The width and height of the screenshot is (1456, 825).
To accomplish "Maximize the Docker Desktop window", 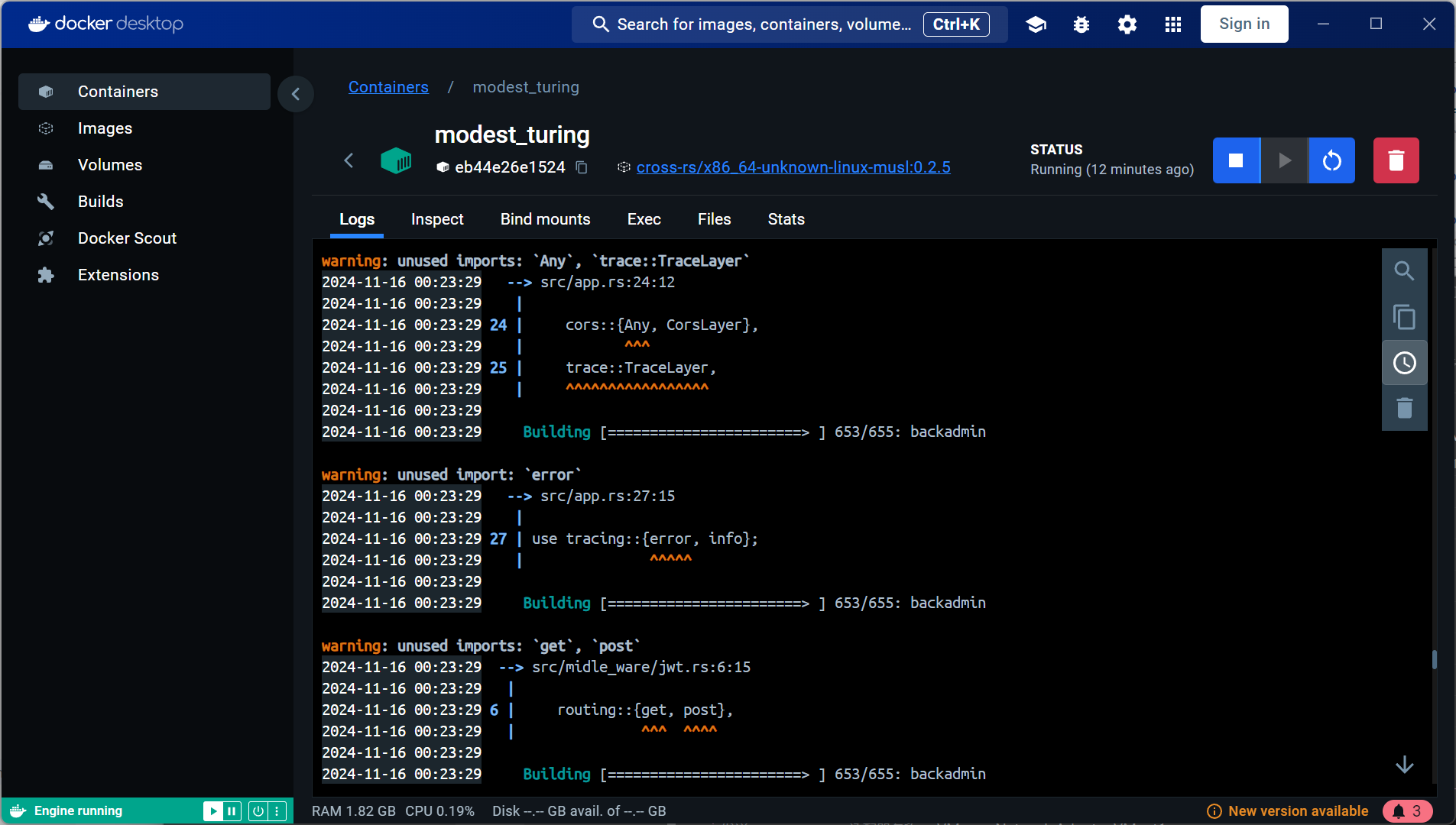I will coord(1377,24).
